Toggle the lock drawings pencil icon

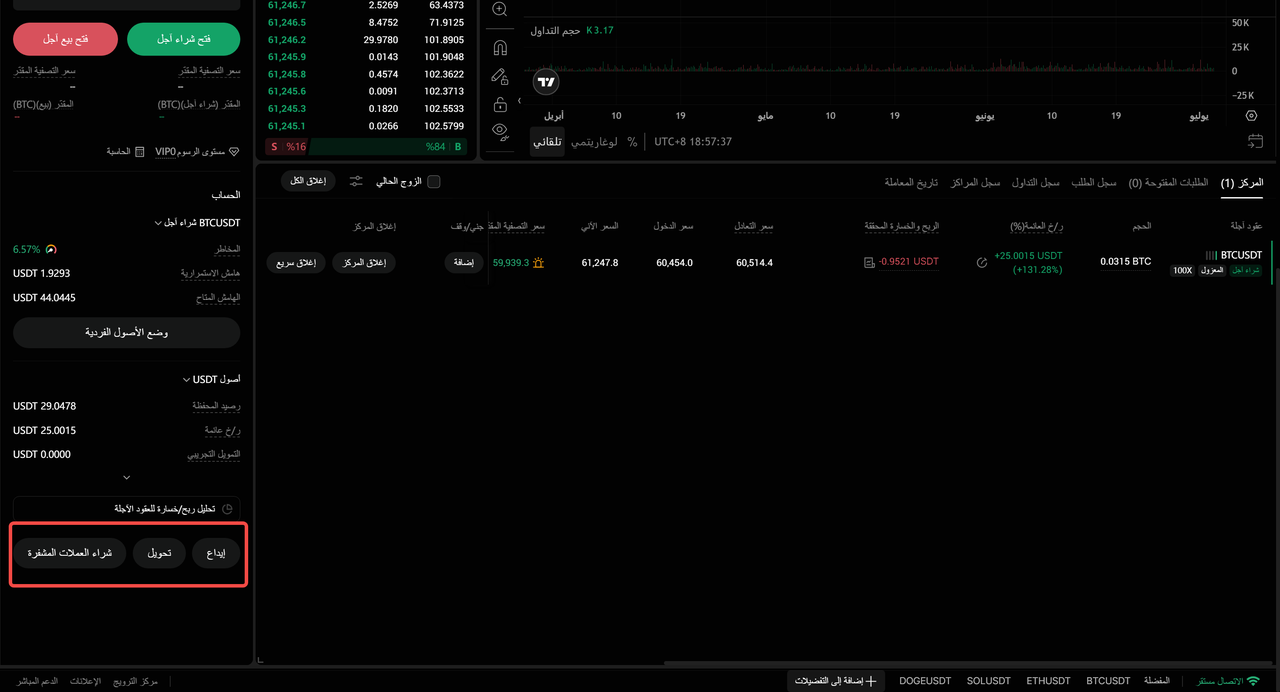[x=500, y=76]
